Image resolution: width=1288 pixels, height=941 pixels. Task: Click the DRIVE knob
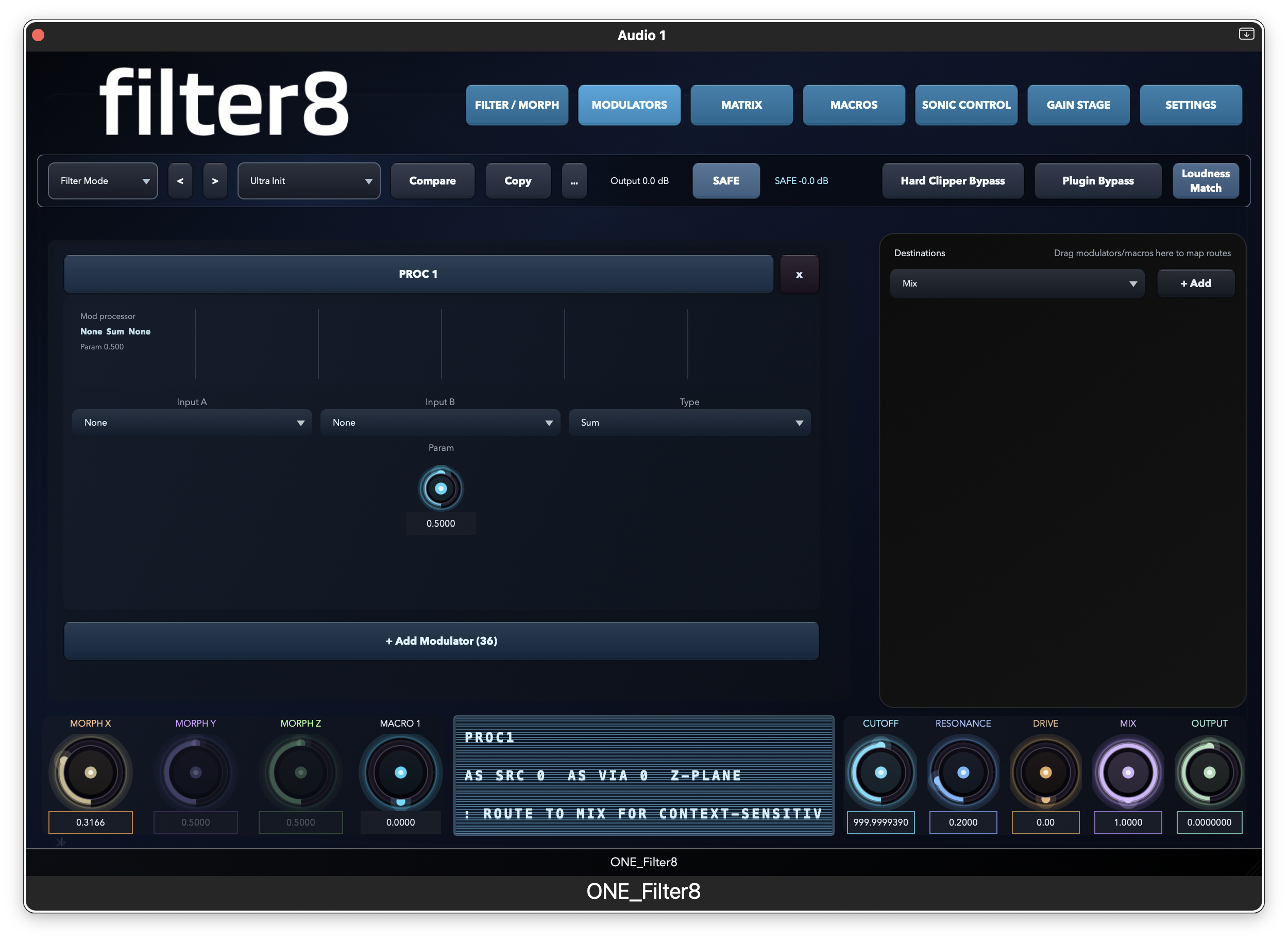1045,772
